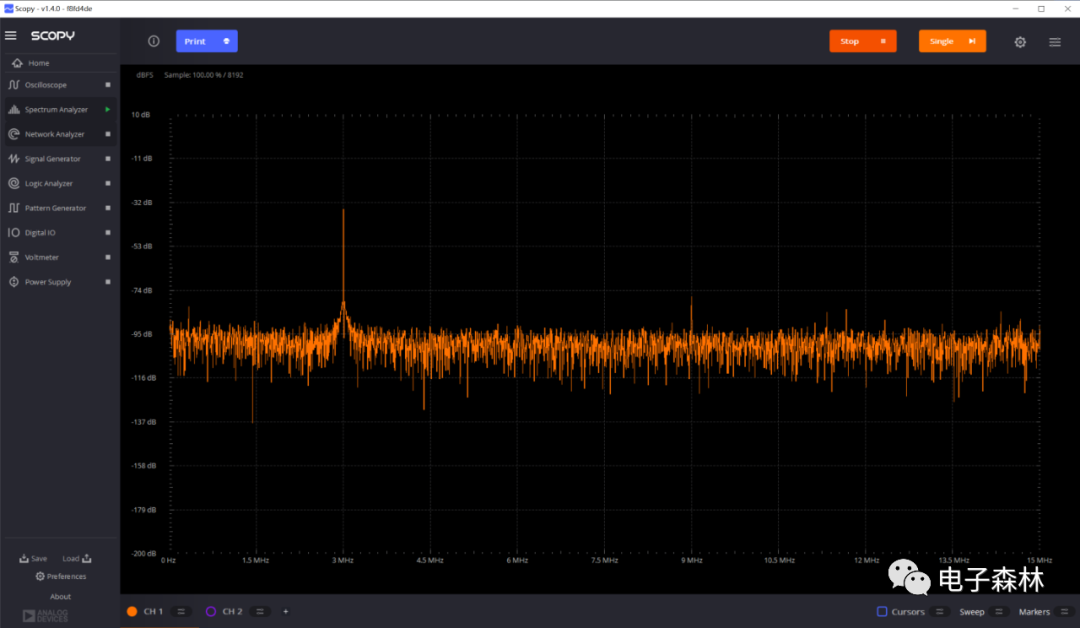Viewport: 1080px width, 628px height.
Task: Click the Digital IO icon
Action: [x=14, y=233]
